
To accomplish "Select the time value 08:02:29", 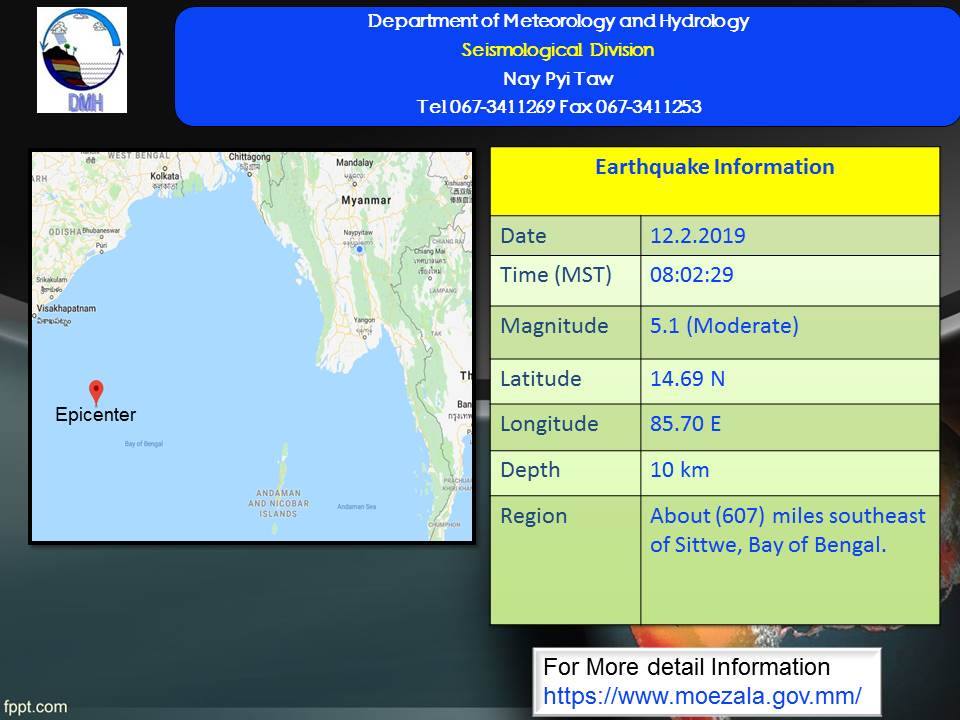I will [x=691, y=275].
